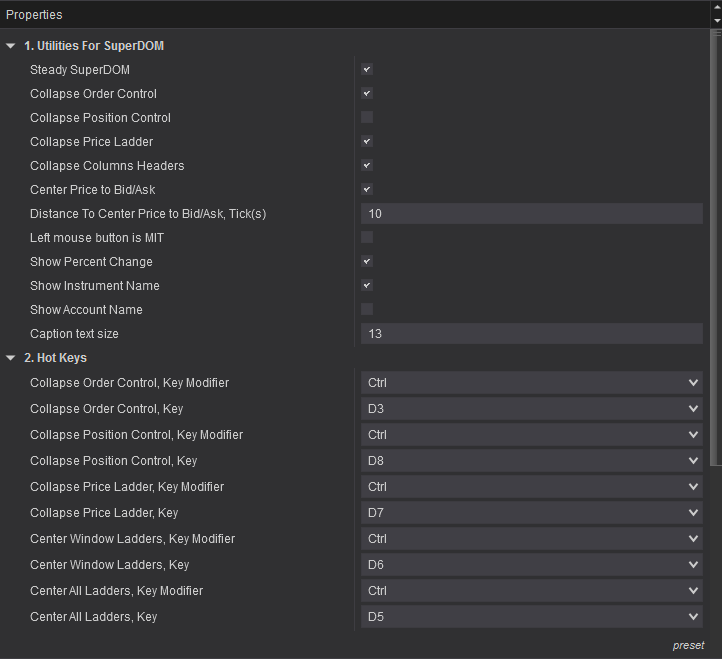Enable Collapse Position Control checkbox
The width and height of the screenshot is (722, 659).
367,117
